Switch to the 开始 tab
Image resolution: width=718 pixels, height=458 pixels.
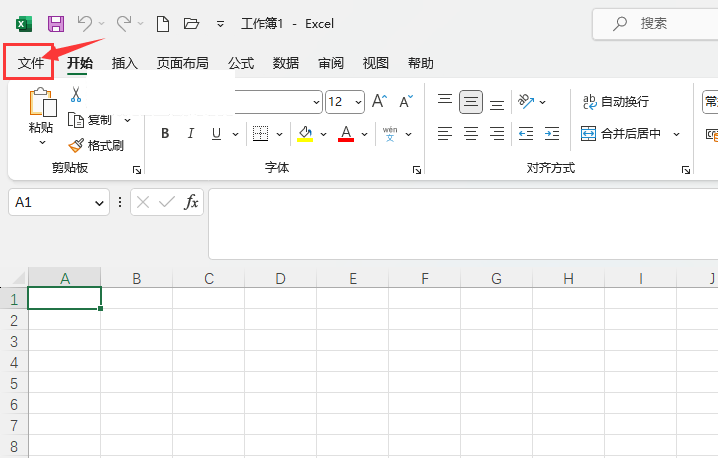click(x=80, y=63)
